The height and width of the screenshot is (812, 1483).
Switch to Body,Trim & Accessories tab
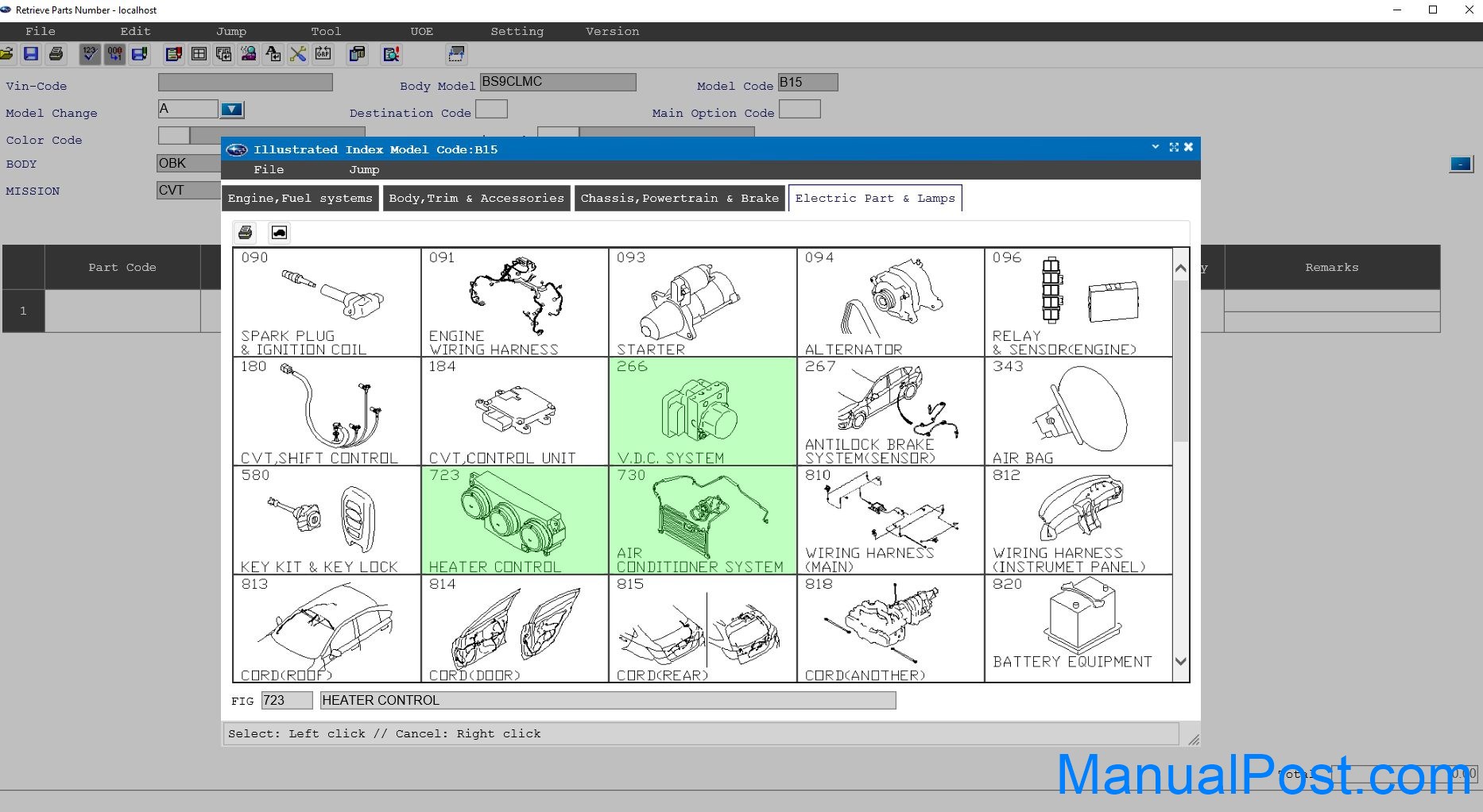[476, 198]
